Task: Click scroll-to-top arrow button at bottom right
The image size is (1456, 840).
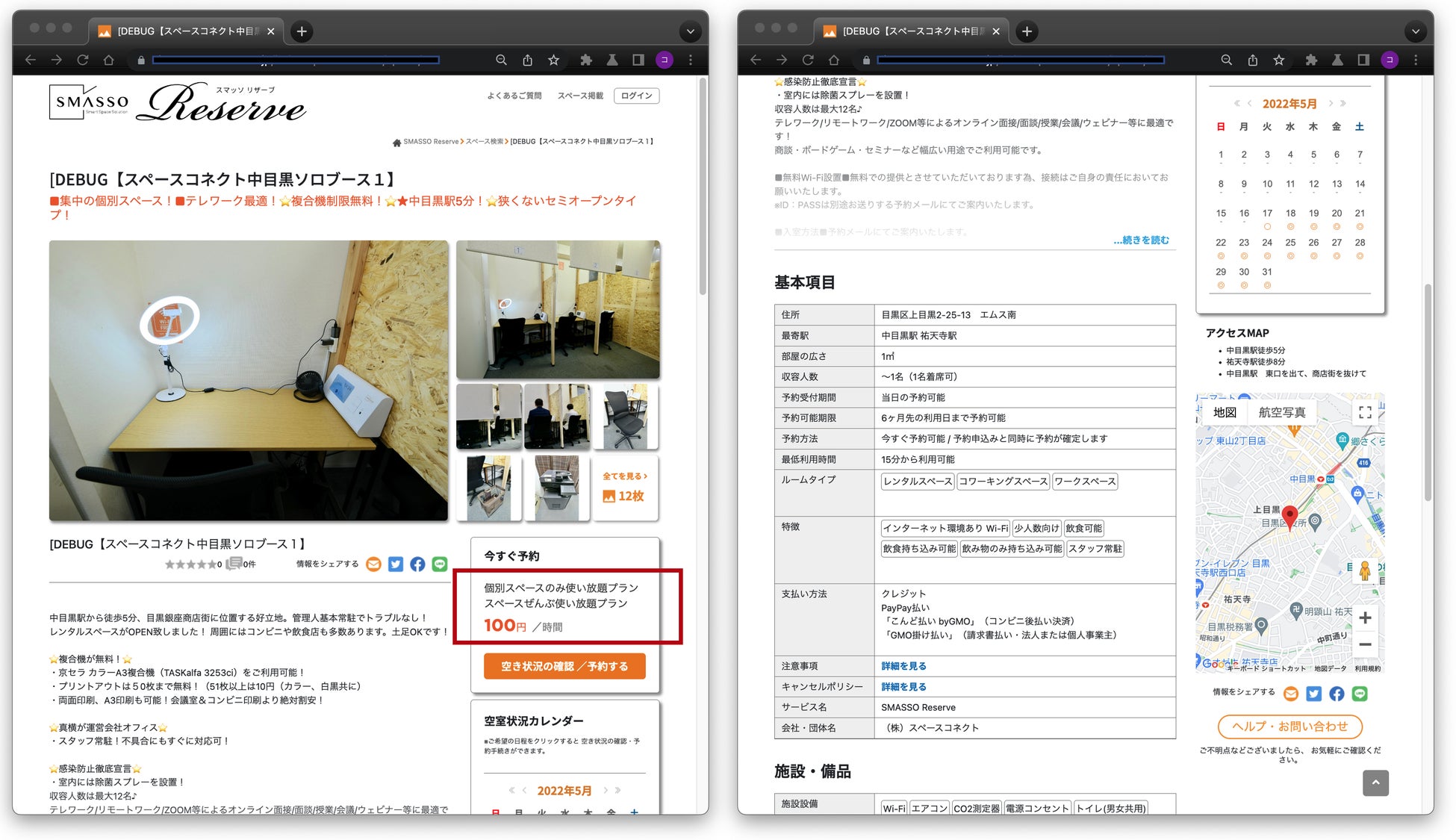Action: [x=1375, y=783]
